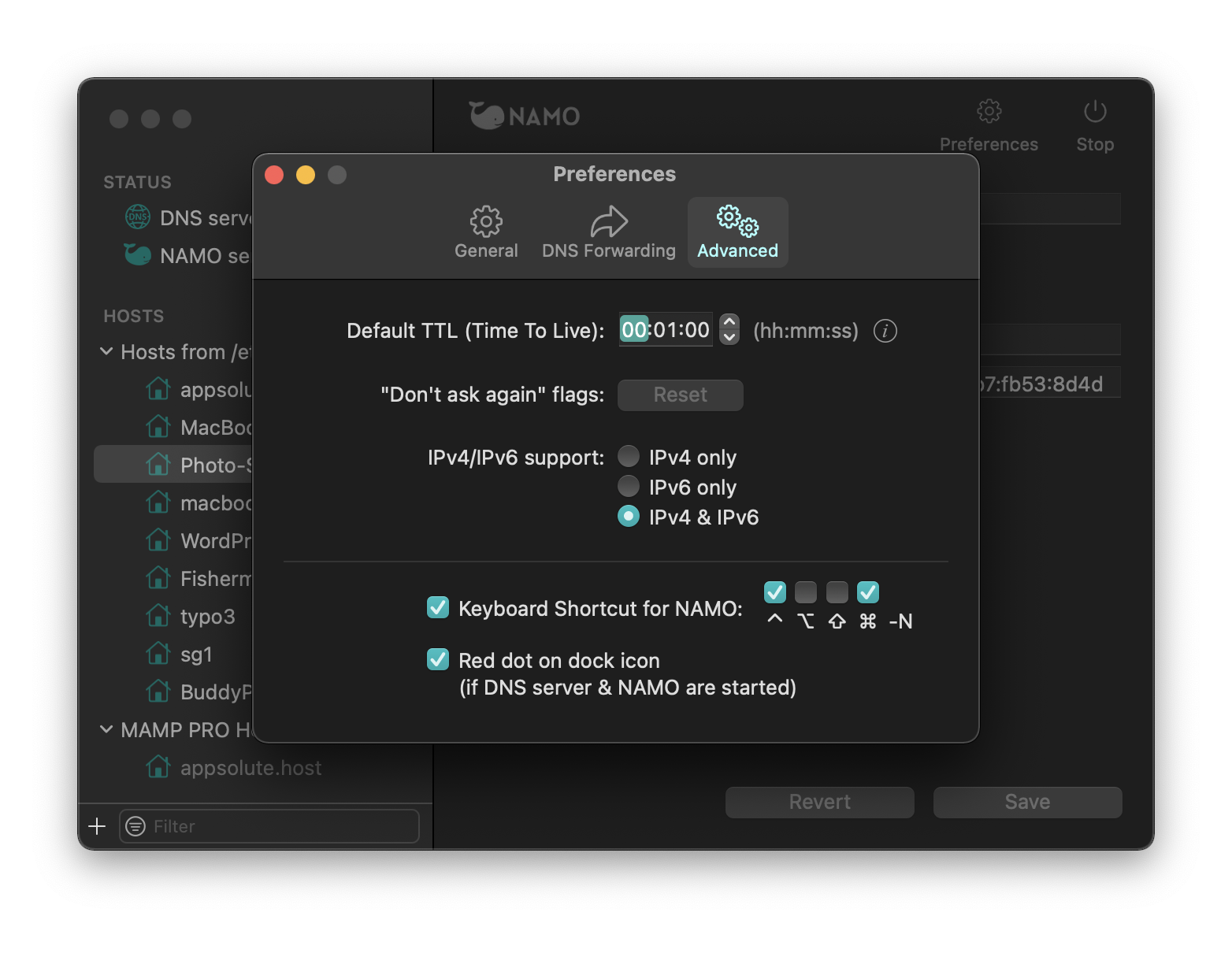The image size is (1232, 953).
Task: Toggle the Command modifier checkbox
Action: click(868, 591)
